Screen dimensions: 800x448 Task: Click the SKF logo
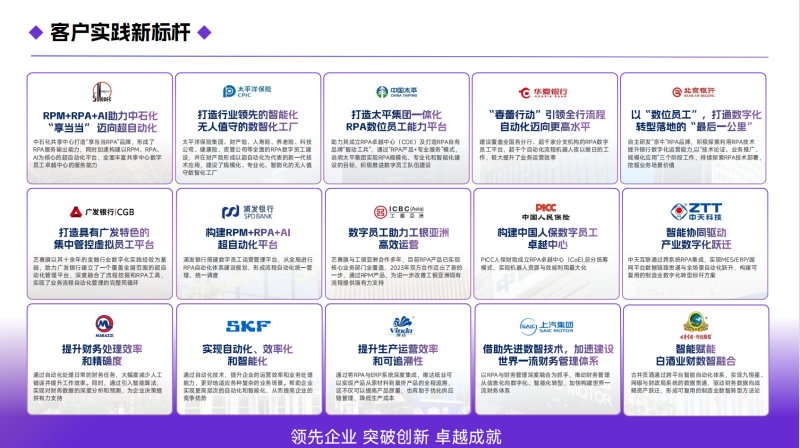248,326
